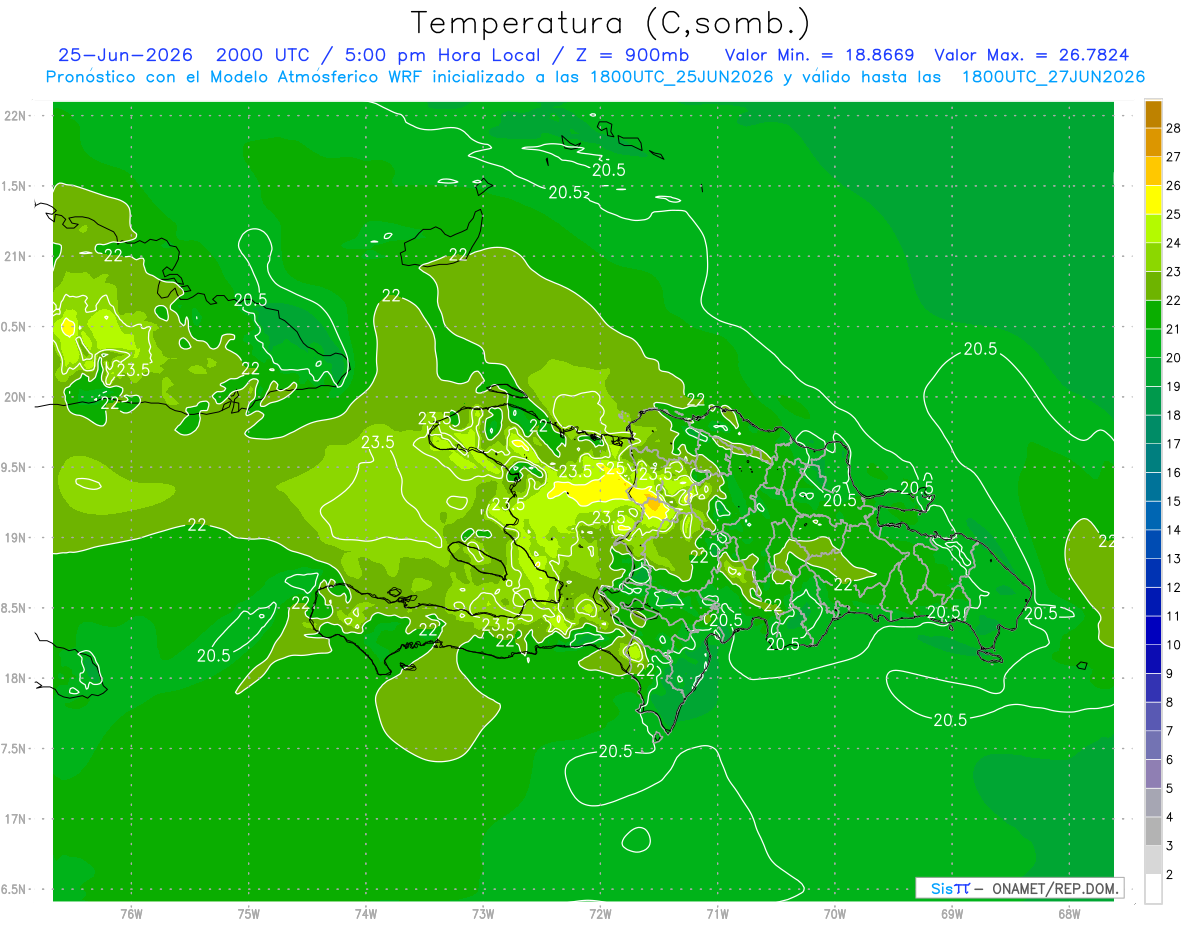1200x927 pixels.
Task: Click the "Valor Max. = 26.7824" readout
Action: click(x=1032, y=55)
